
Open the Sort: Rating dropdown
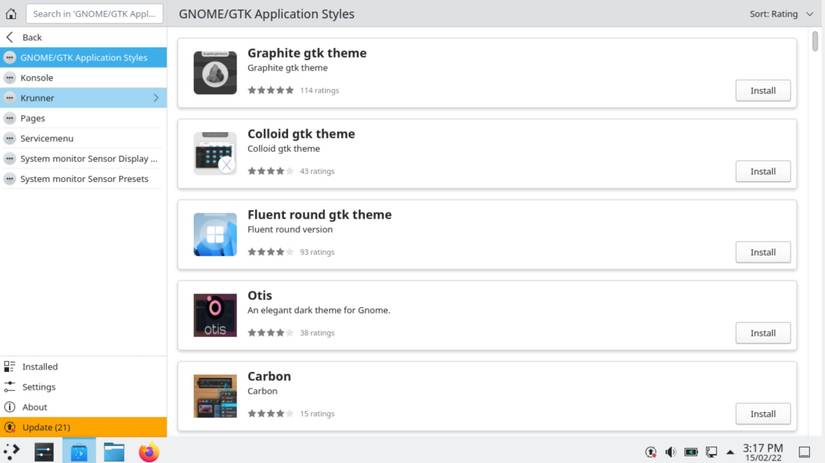(781, 14)
